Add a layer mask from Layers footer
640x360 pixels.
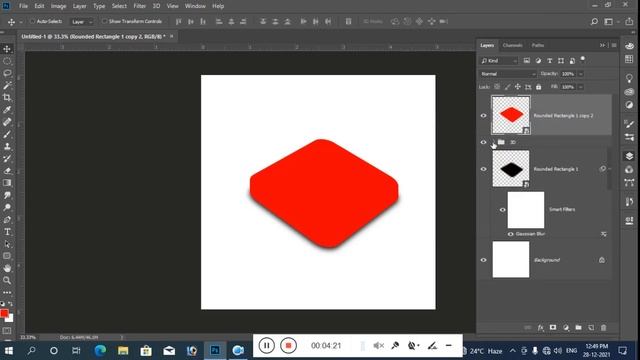point(553,328)
